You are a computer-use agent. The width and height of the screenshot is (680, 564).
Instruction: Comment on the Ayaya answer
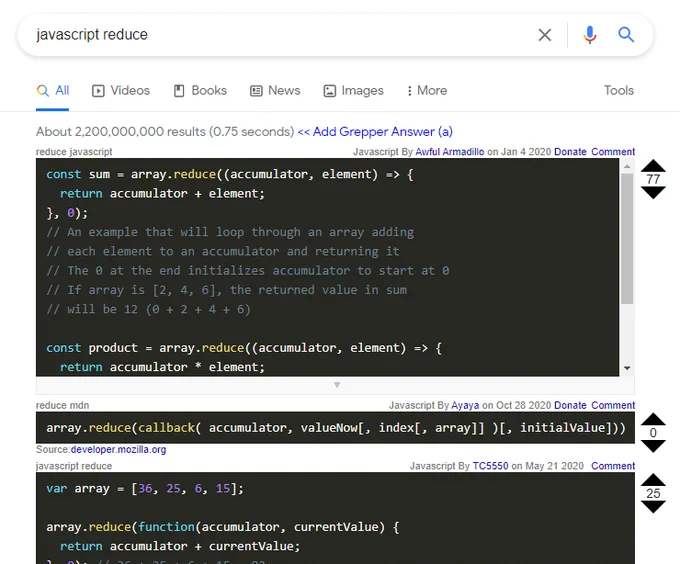(x=613, y=405)
